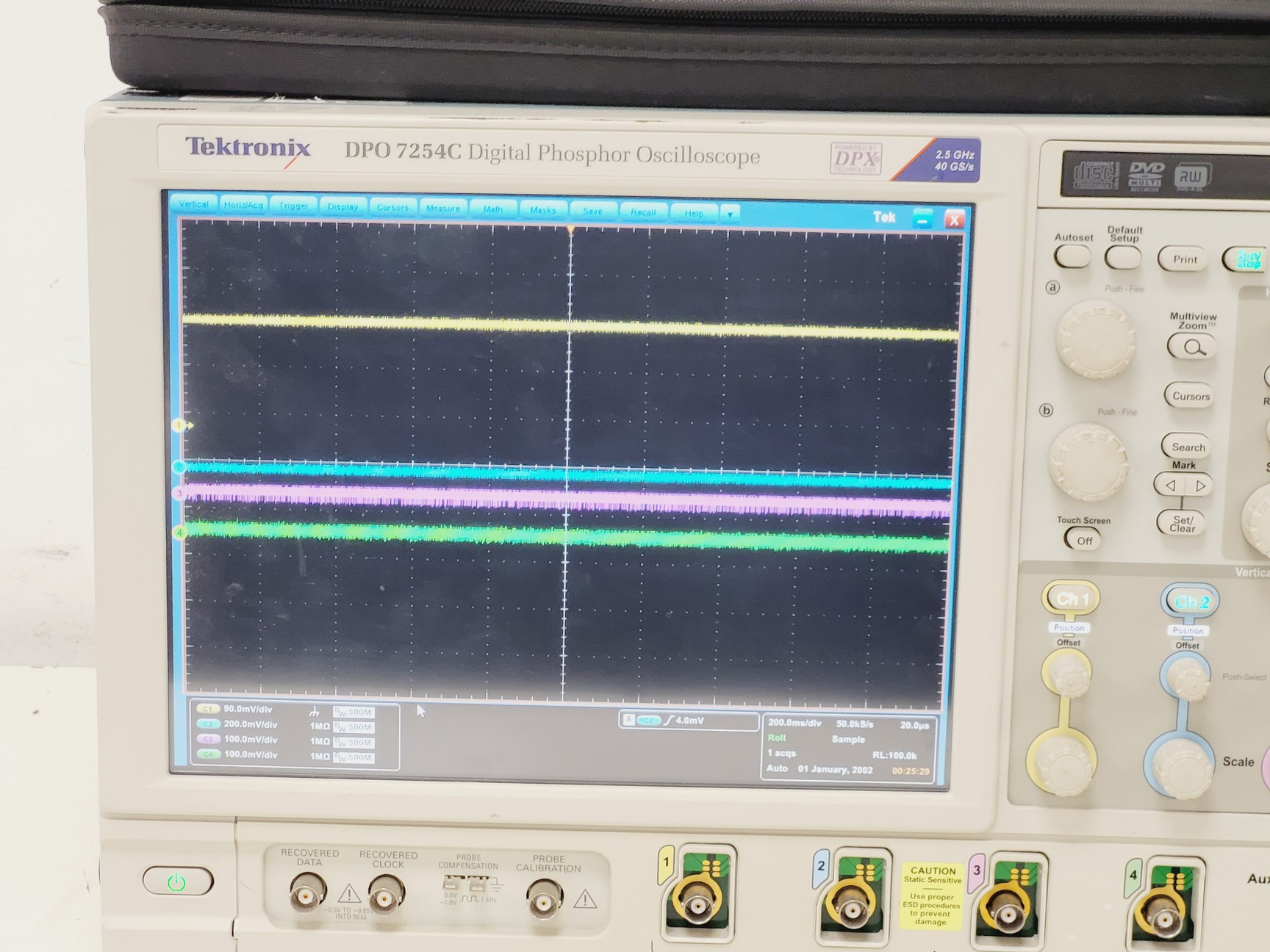Open the Save menu
The image size is (1270, 952).
tap(592, 211)
